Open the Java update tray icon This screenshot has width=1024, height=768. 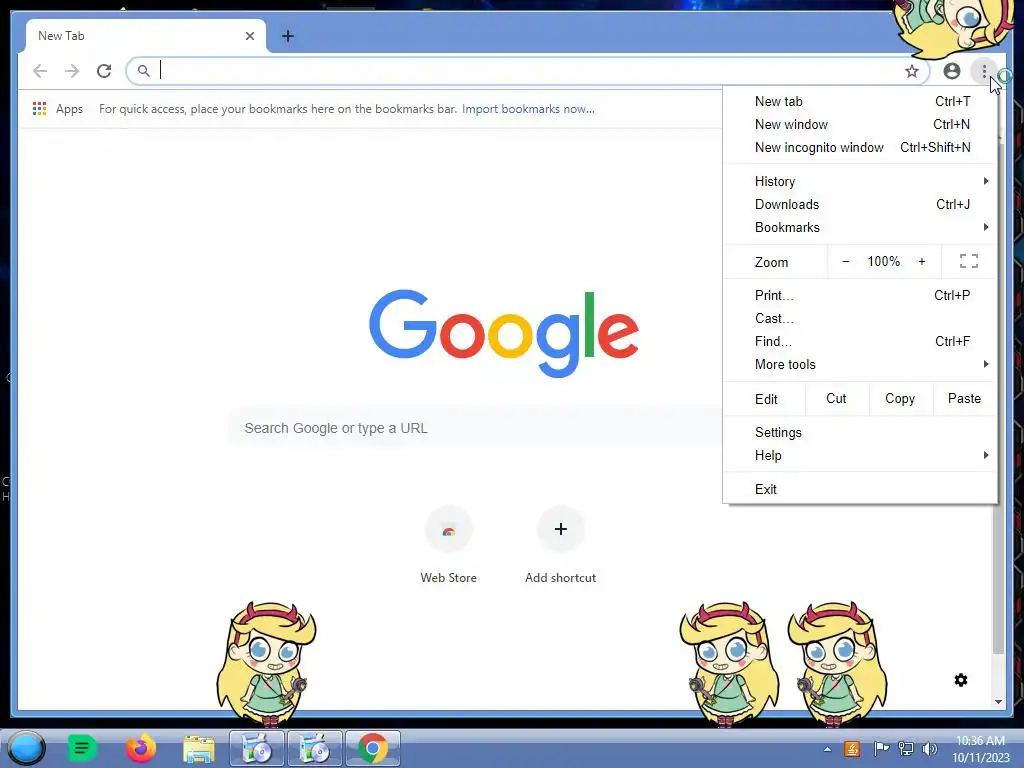point(852,748)
